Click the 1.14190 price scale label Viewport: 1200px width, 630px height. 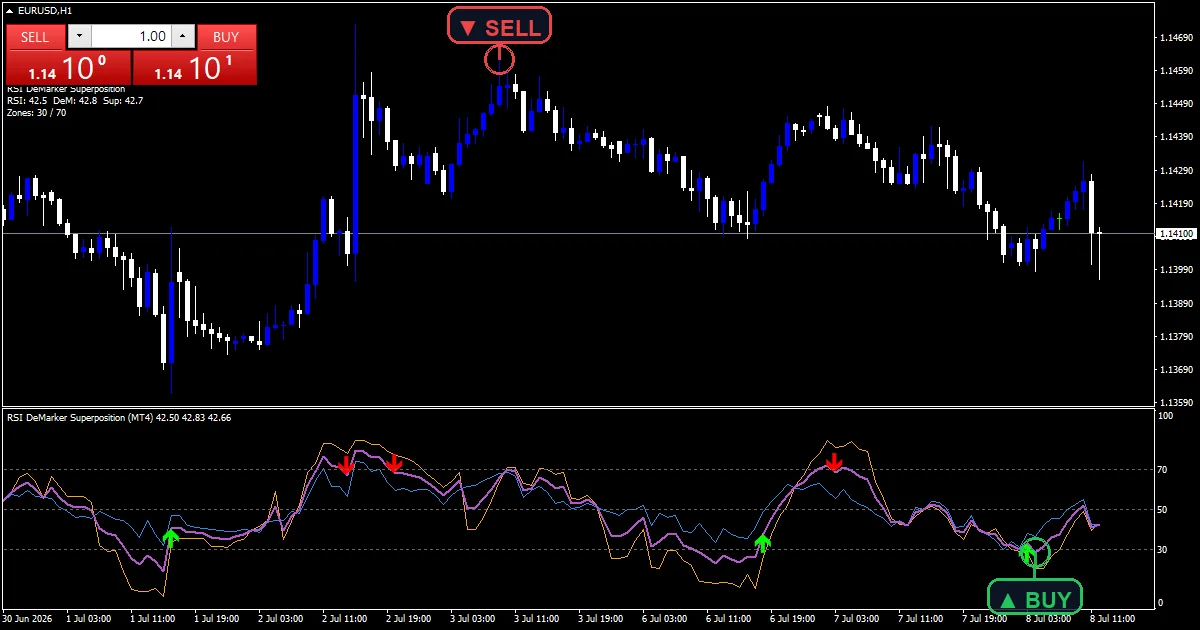(x=1179, y=204)
